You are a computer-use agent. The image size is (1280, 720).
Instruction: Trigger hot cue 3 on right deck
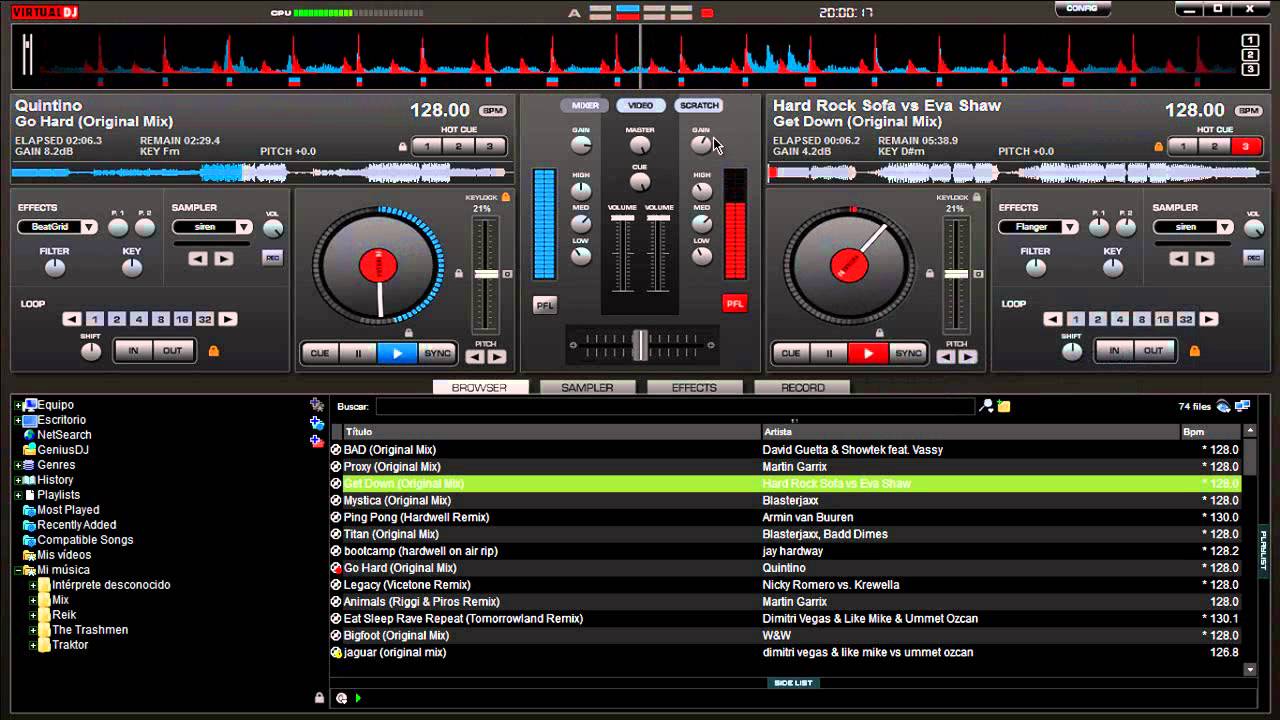1245,146
